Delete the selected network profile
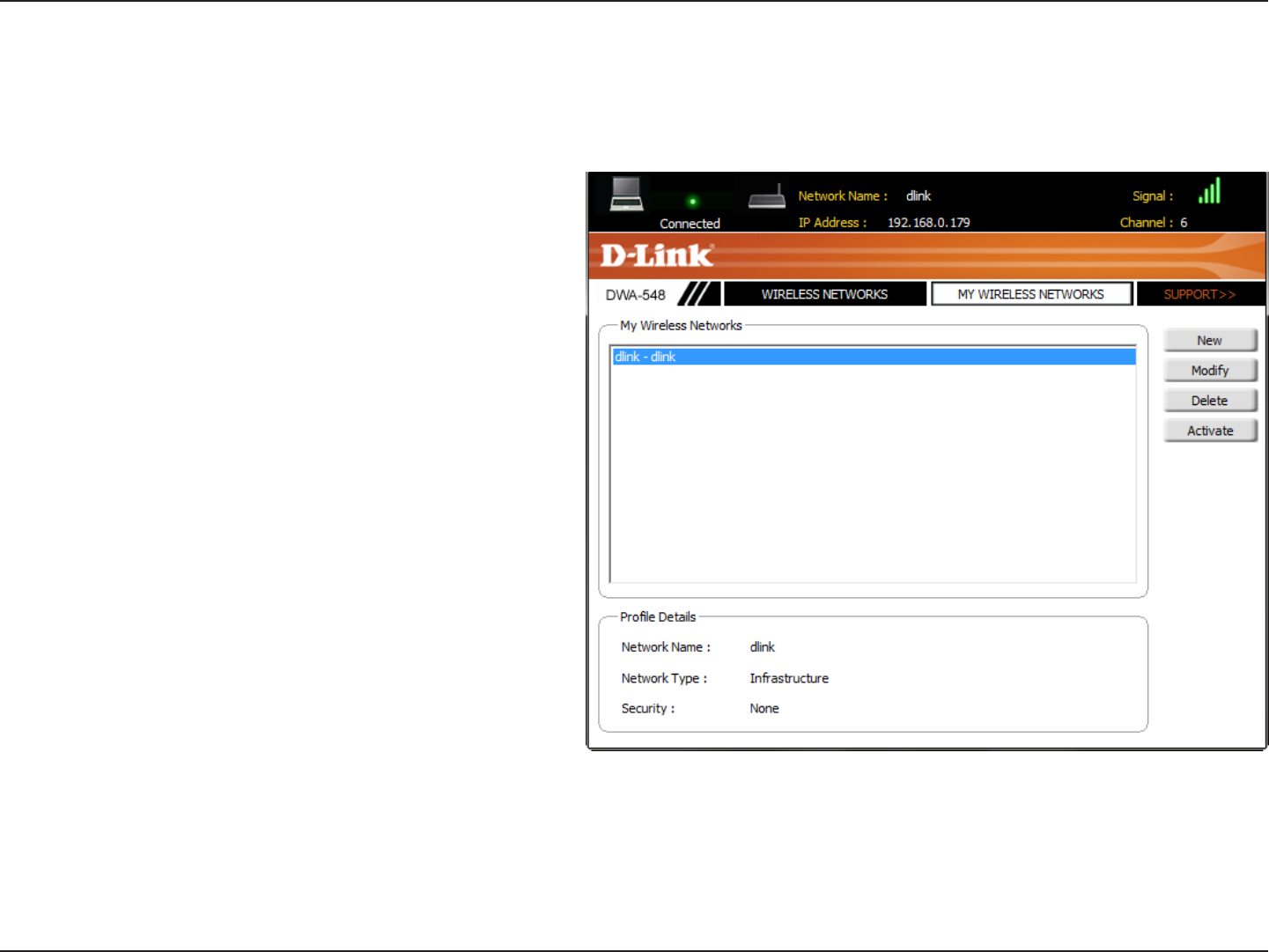 (x=1209, y=401)
